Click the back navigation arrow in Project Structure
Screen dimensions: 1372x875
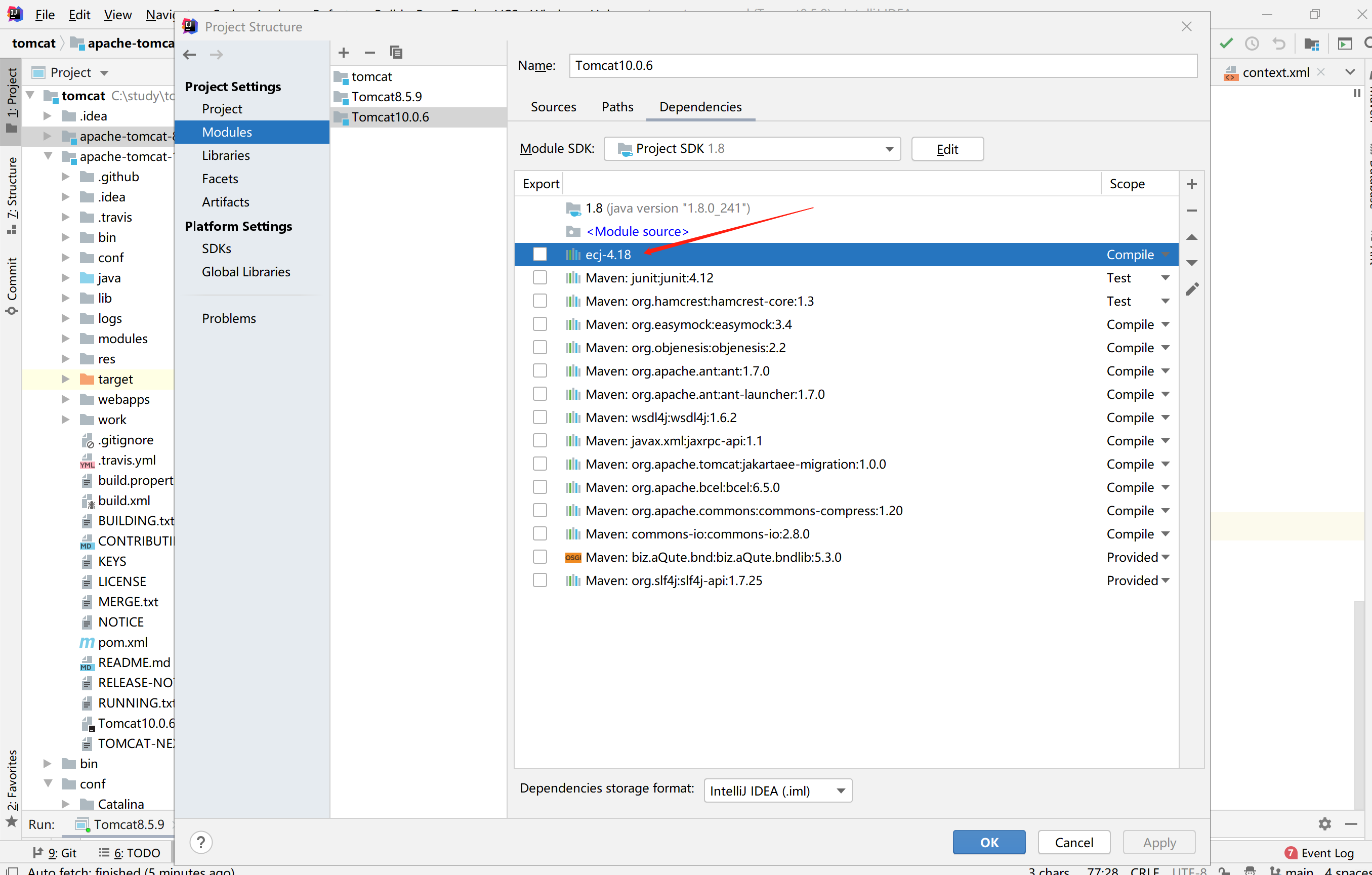click(190, 55)
